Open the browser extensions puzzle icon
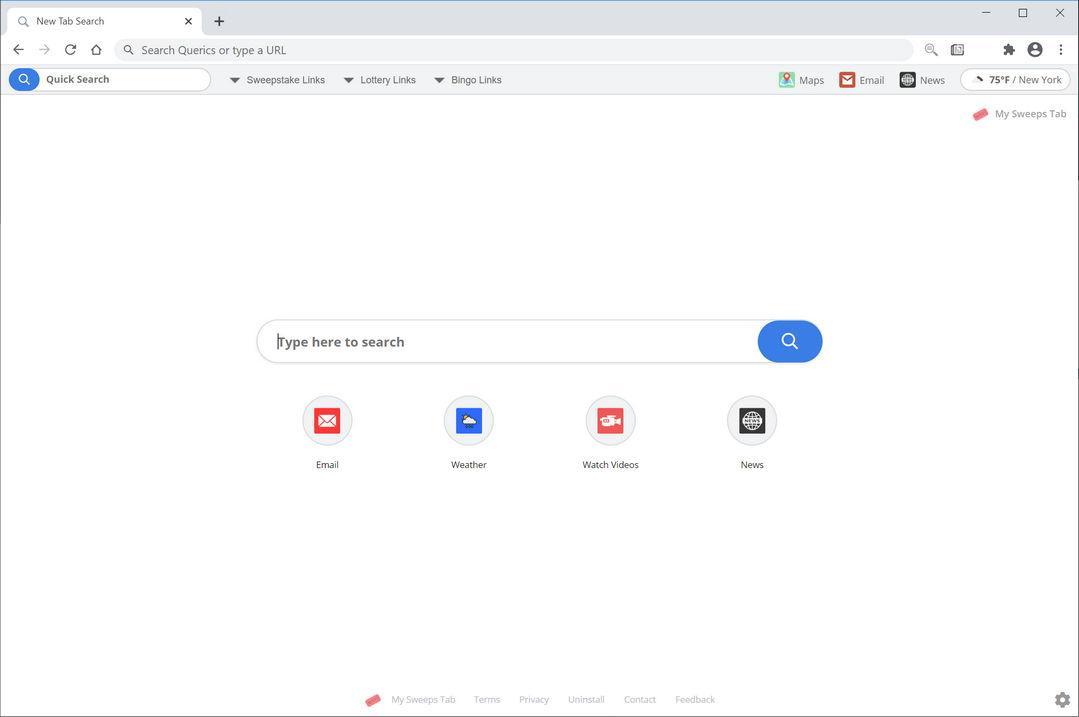Viewport: 1079px width, 717px height. tap(1009, 50)
